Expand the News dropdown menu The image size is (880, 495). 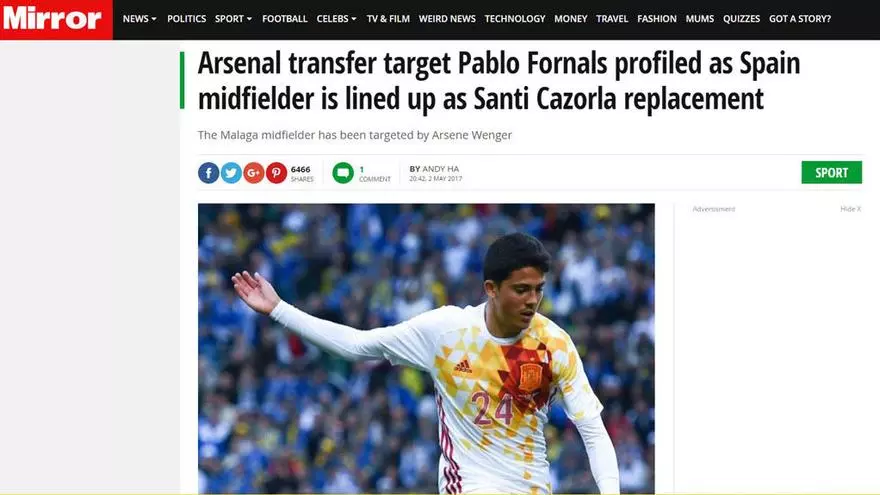[139, 19]
